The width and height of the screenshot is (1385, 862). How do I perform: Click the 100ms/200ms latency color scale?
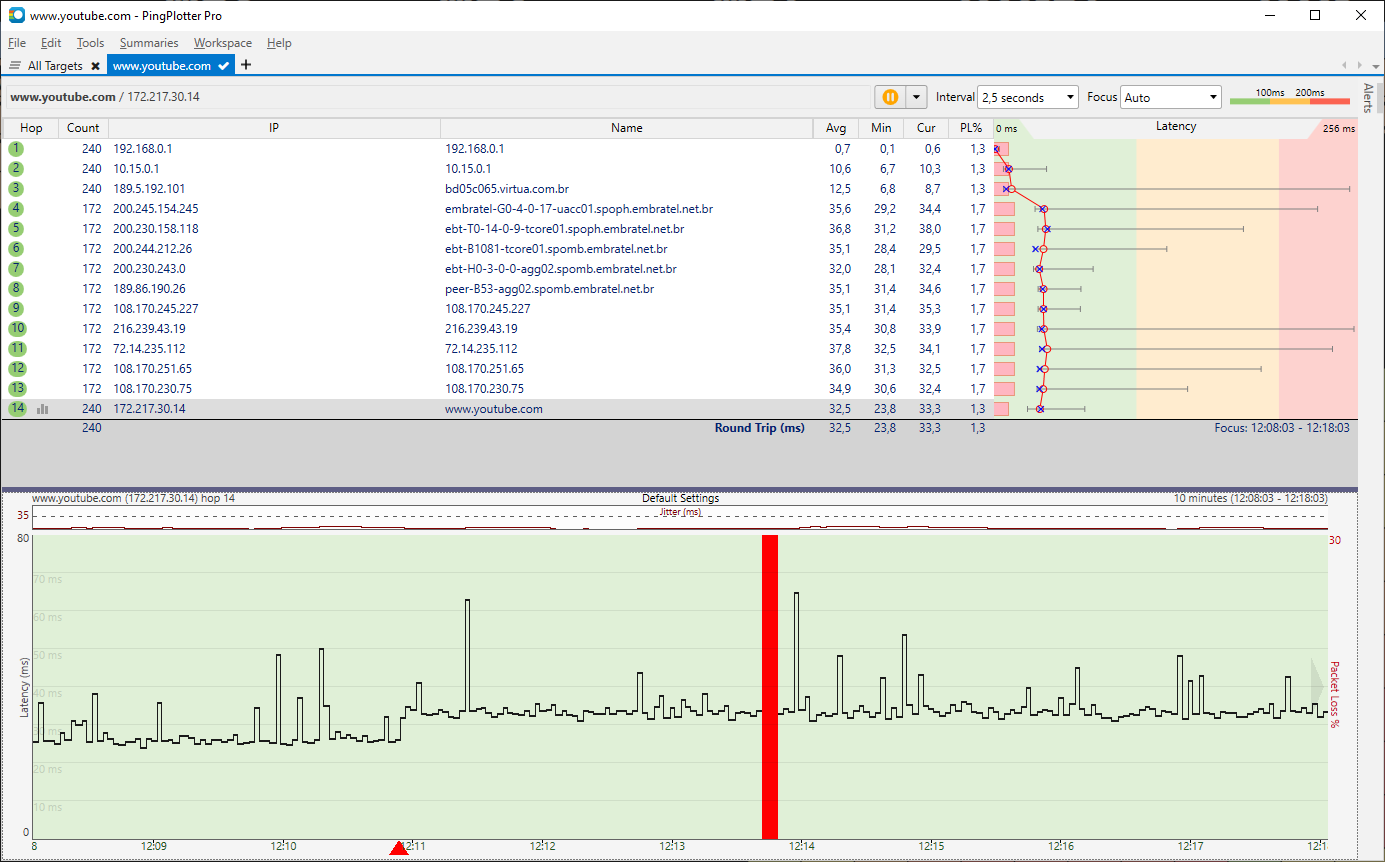click(1289, 97)
